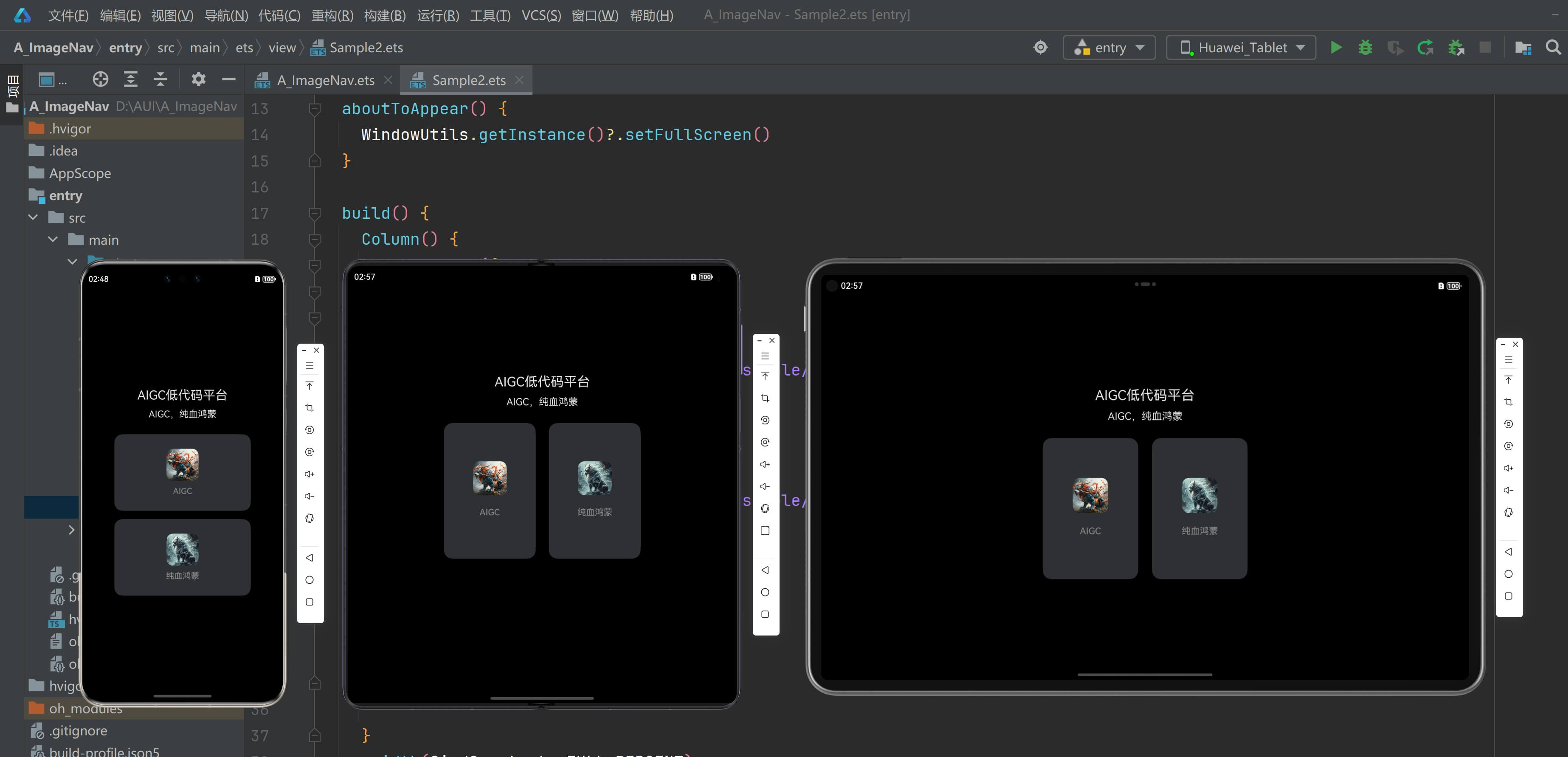Click the search magnifier icon in toolbar

pos(1553,48)
